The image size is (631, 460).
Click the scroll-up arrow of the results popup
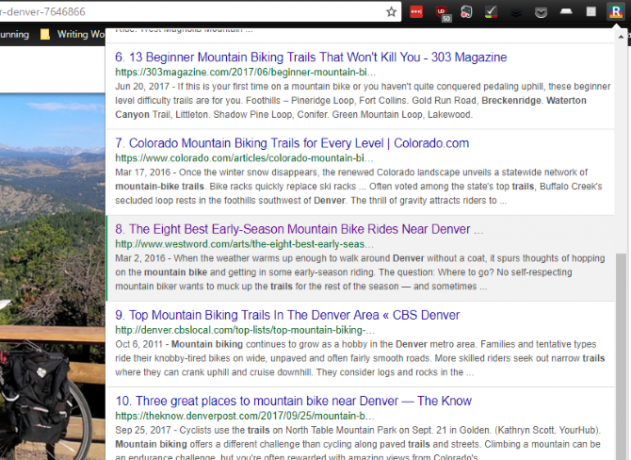pos(621,37)
